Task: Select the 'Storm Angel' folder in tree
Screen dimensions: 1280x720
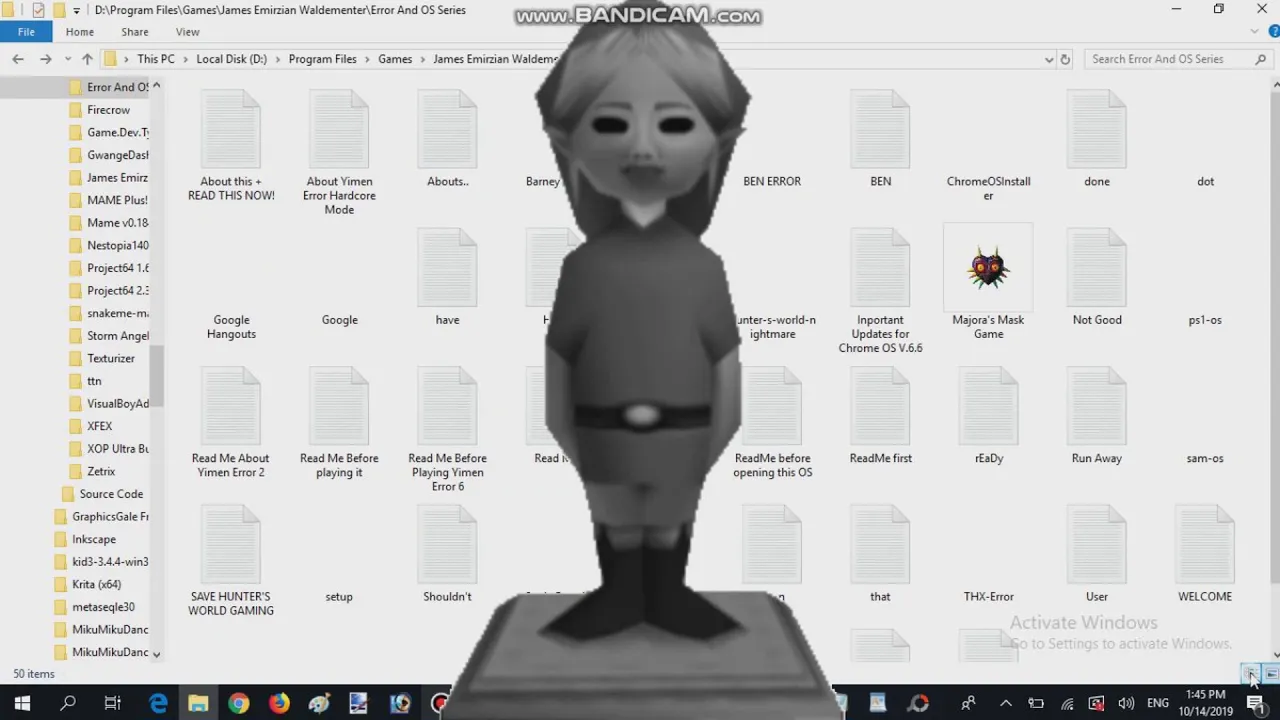Action: (x=117, y=336)
